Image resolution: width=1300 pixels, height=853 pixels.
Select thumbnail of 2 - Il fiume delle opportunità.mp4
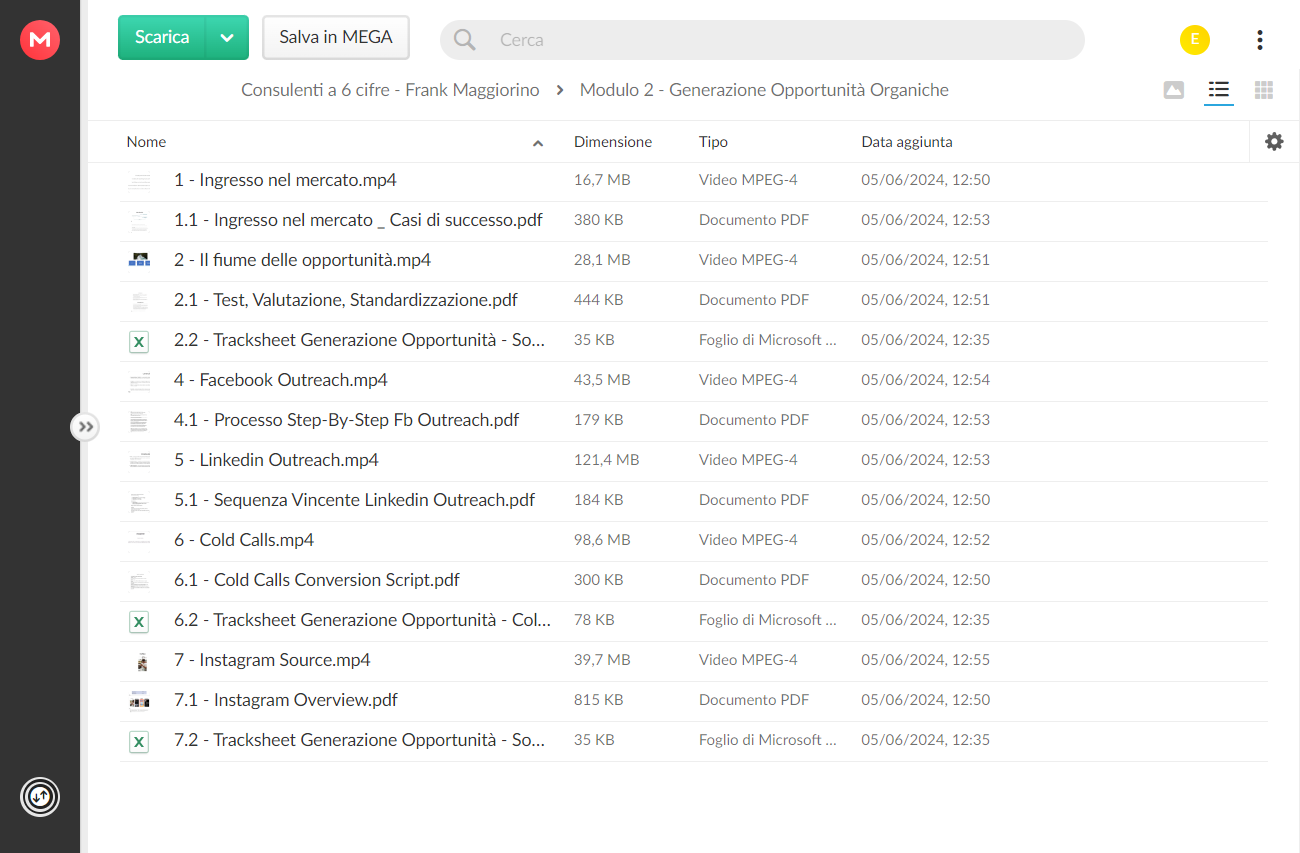139,260
